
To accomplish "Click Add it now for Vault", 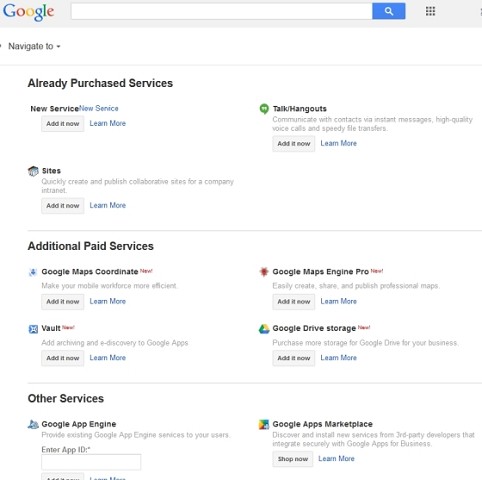I will coord(63,358).
